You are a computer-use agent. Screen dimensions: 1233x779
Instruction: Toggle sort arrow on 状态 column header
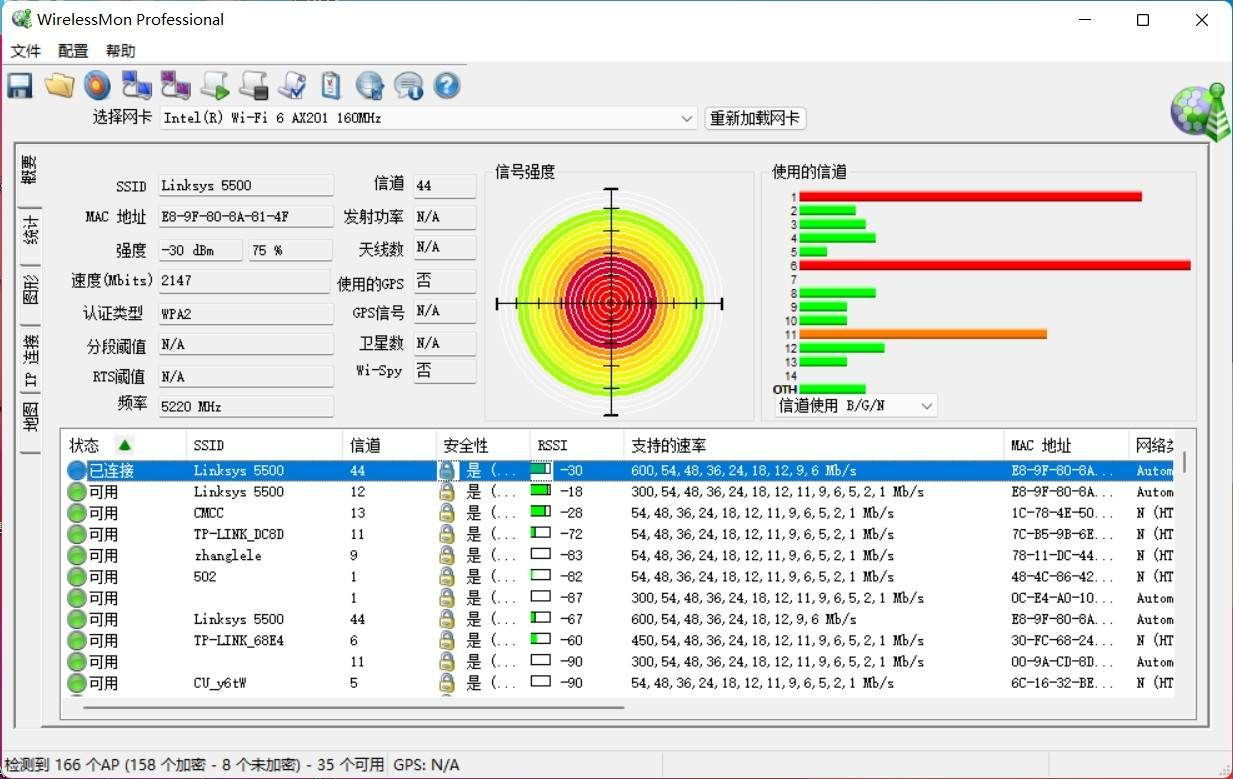coord(124,445)
